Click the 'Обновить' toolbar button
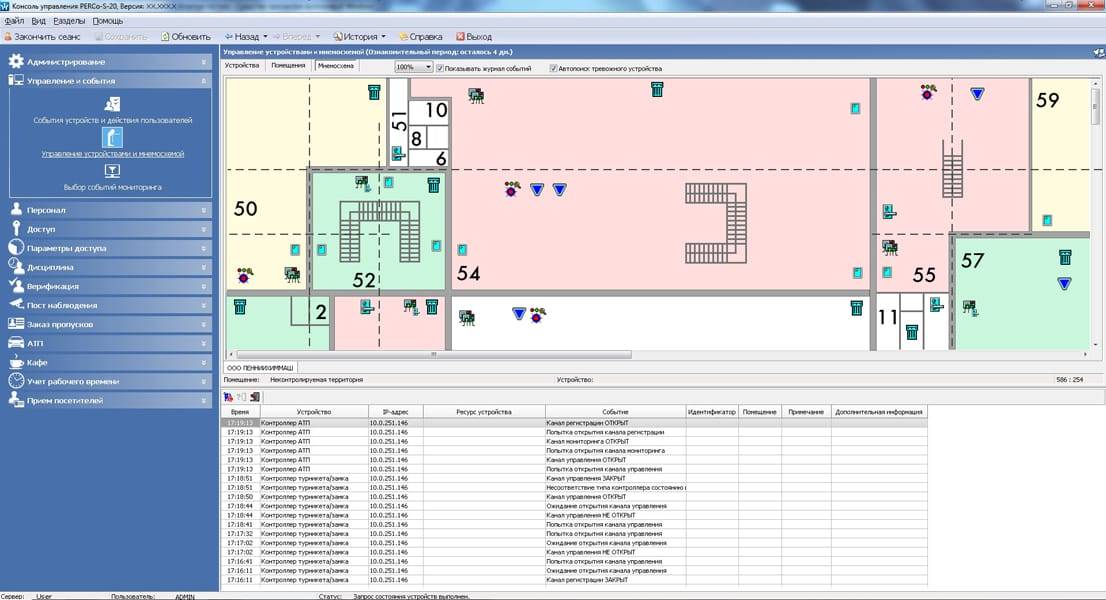Image resolution: width=1106 pixels, height=600 pixels. pyautogui.click(x=184, y=37)
